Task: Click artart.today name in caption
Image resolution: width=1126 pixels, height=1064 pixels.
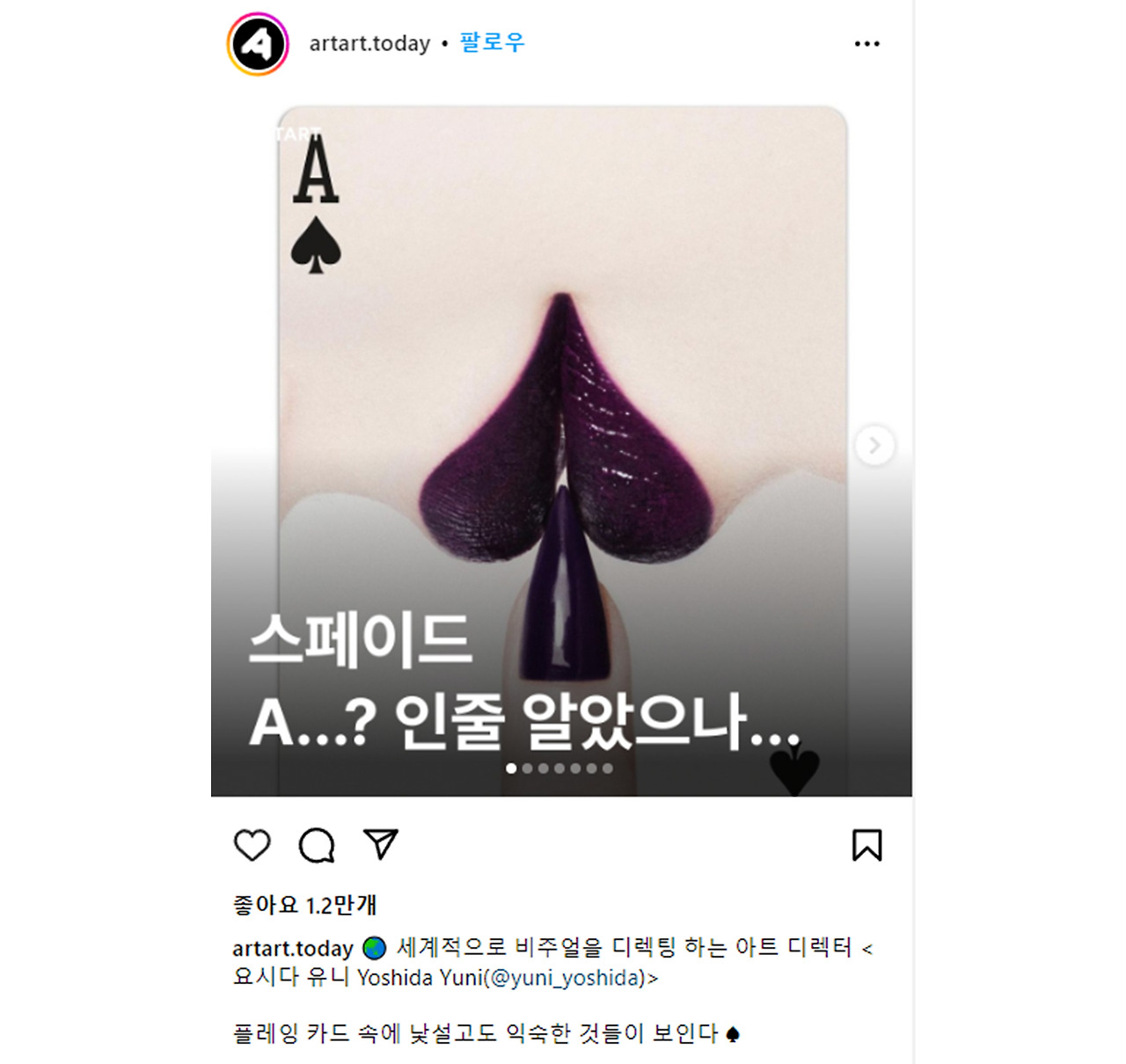Action: click(x=293, y=948)
